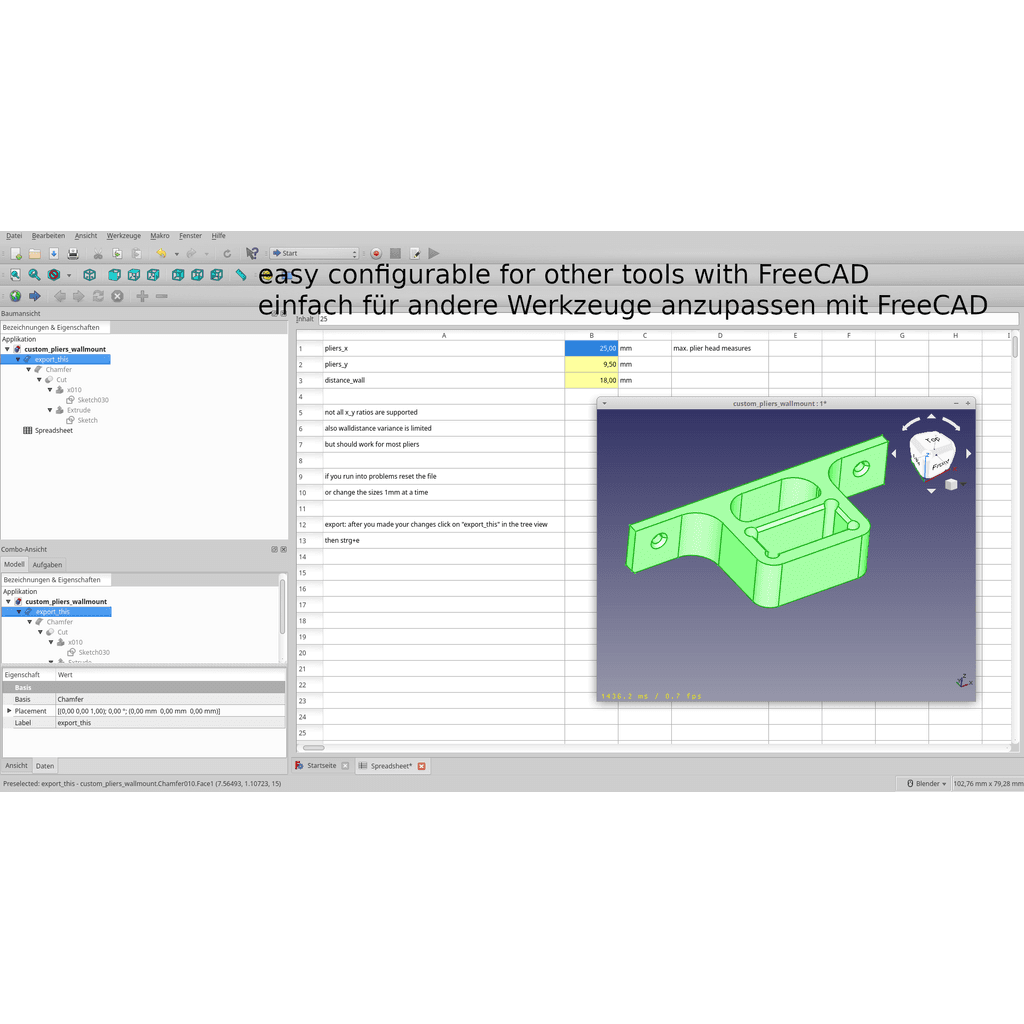Click the fit selection magnifier icon
The width and height of the screenshot is (1024, 1024).
[35, 275]
